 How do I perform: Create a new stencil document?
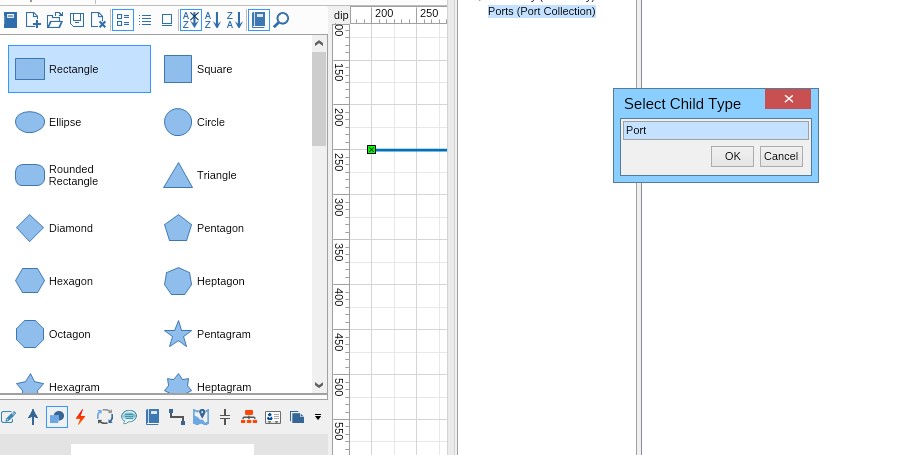(33, 20)
